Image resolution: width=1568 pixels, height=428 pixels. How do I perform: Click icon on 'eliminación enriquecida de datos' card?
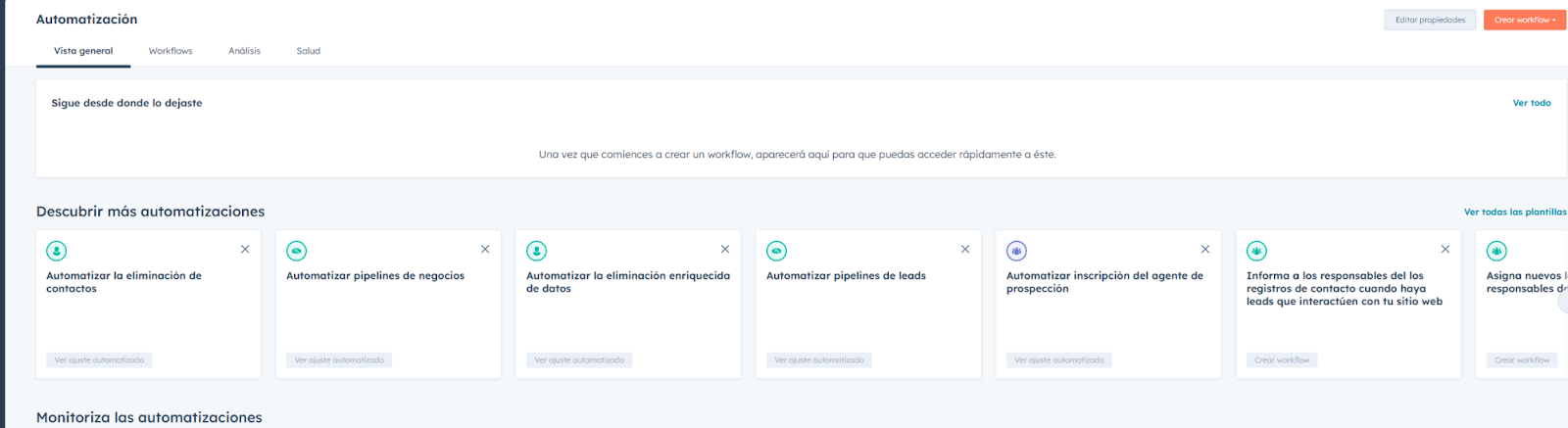tap(536, 251)
